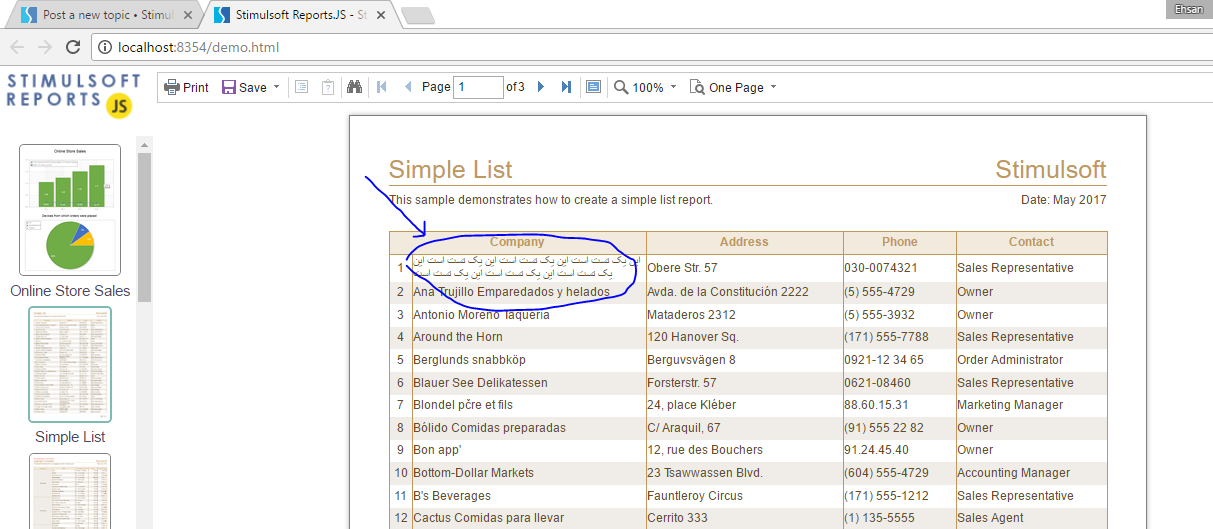Click the Parameters toolbar icon
The width and height of the screenshot is (1213, 529).
coord(327,87)
